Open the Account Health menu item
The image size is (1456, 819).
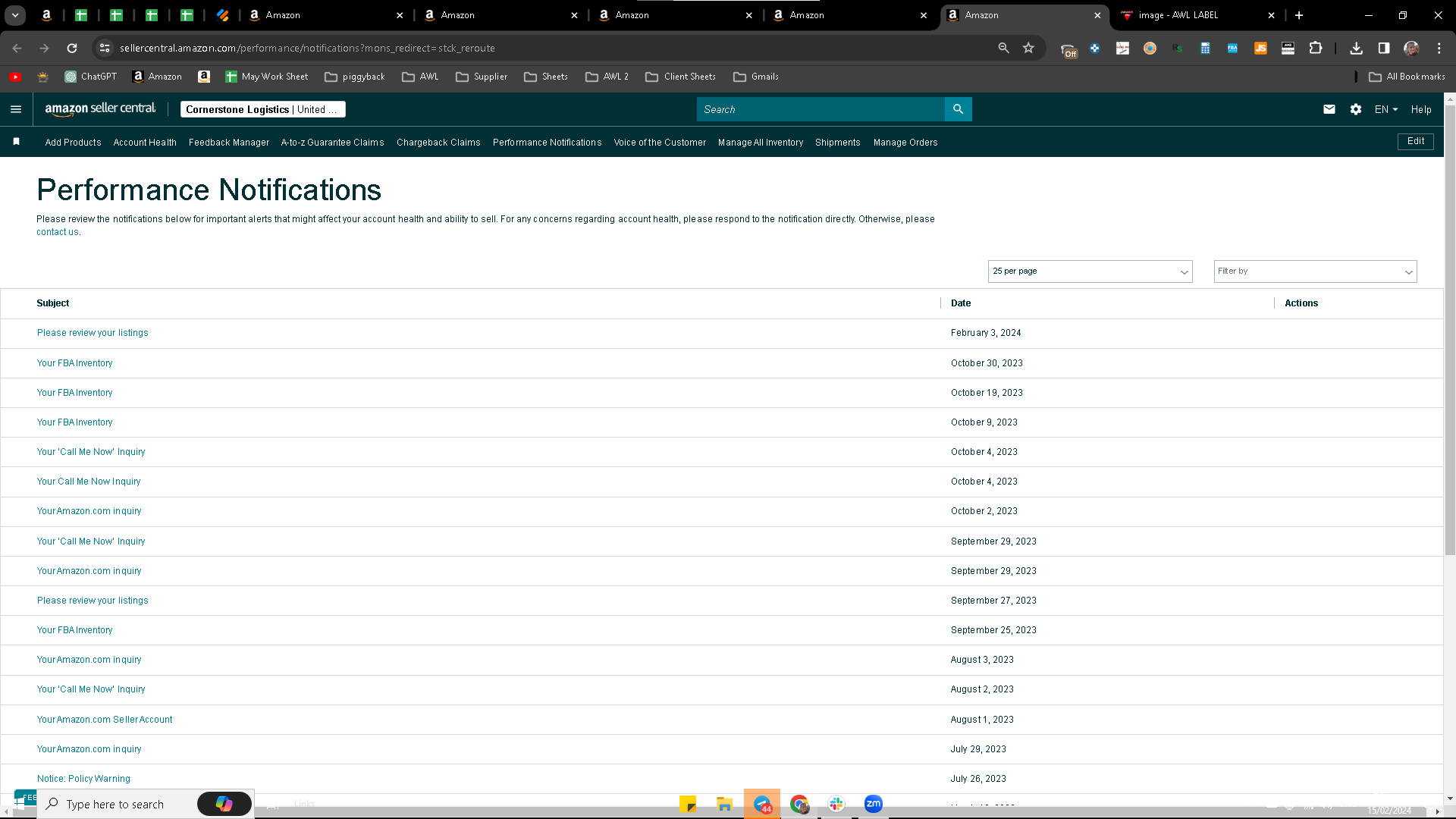click(145, 143)
